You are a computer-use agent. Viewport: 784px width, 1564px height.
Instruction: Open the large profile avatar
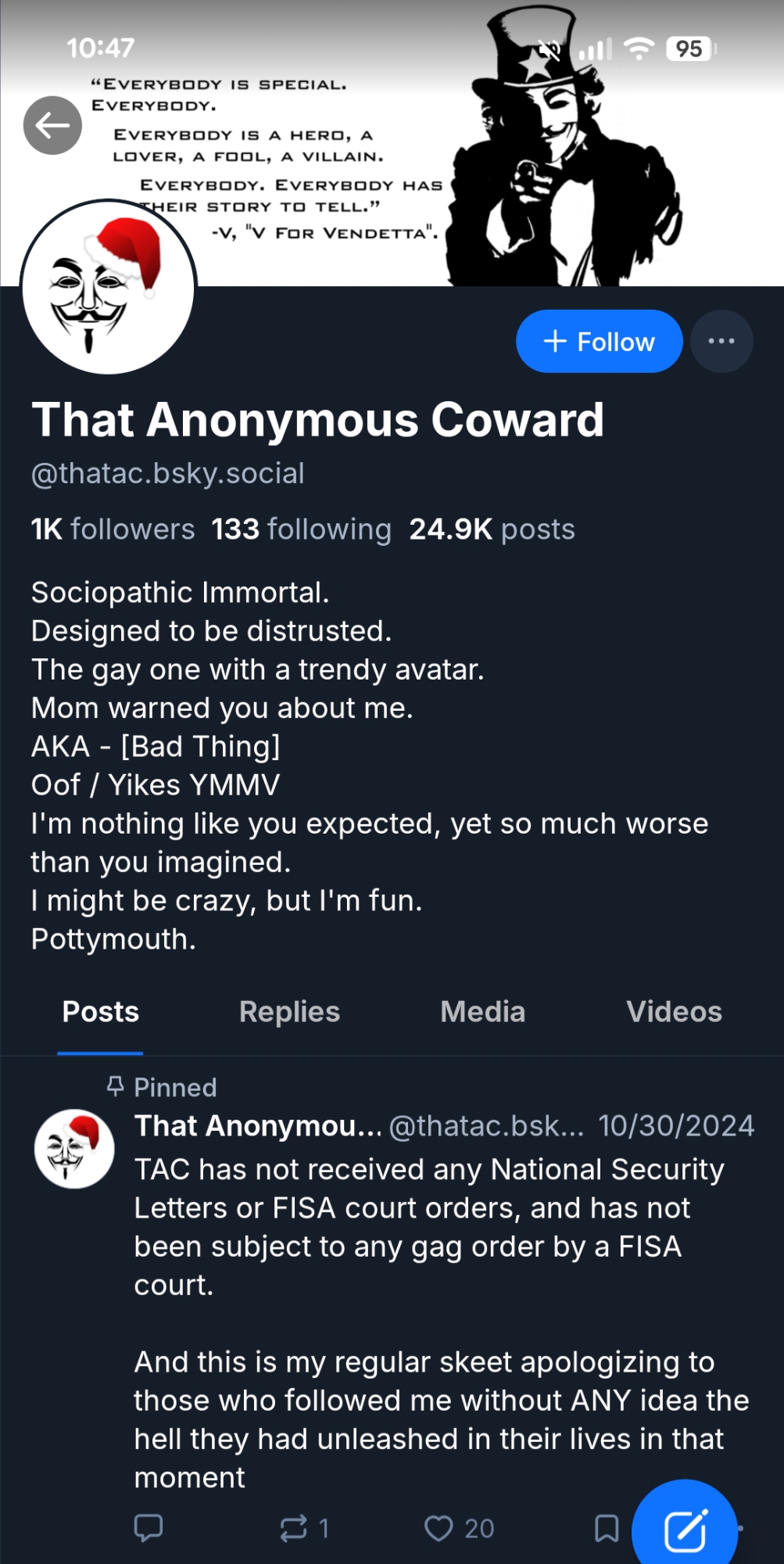click(109, 287)
